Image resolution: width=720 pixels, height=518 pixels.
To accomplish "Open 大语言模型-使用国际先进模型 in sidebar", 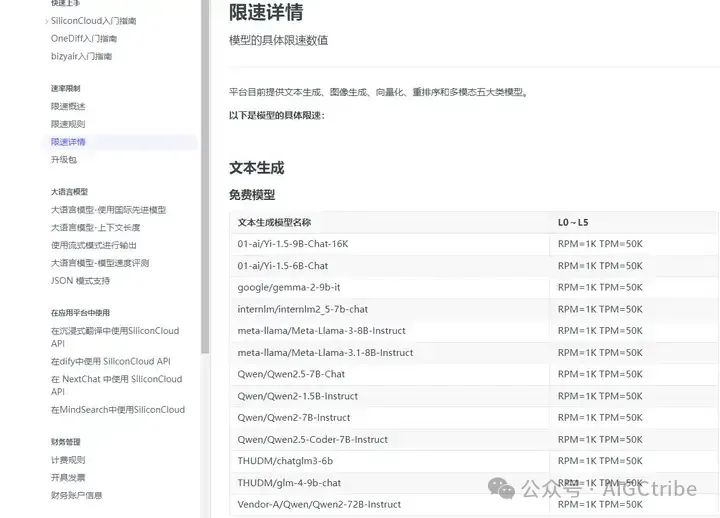I will pos(108,210).
